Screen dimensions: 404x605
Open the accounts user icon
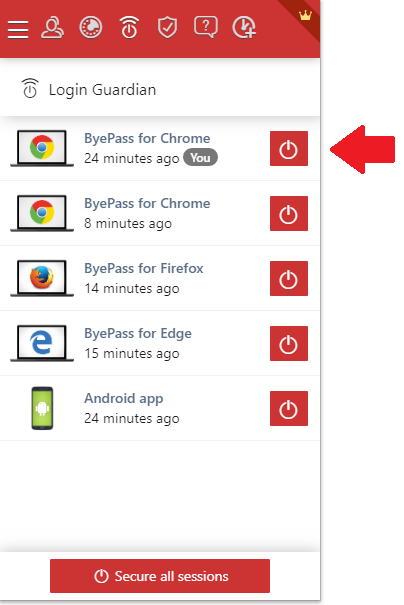(52, 28)
